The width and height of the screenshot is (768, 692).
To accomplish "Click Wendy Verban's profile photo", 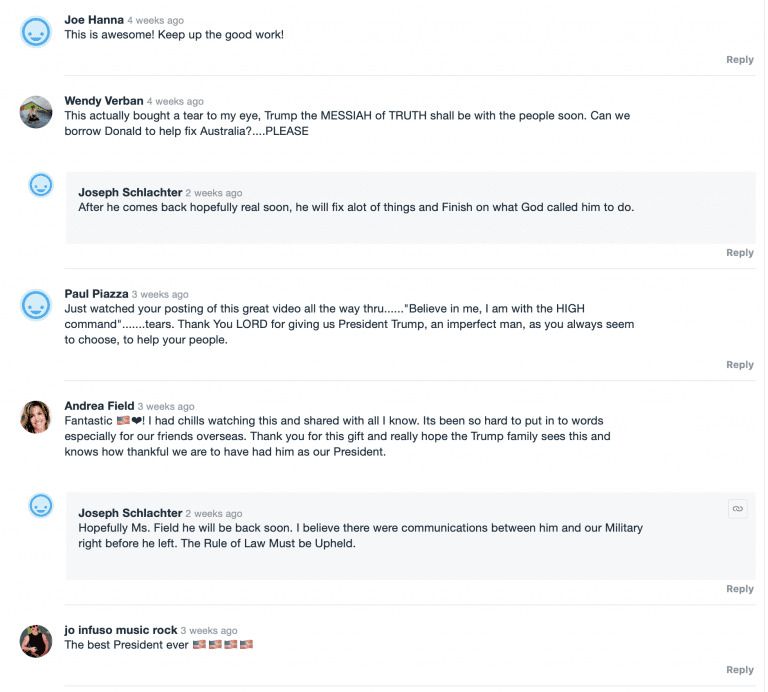I will (x=36, y=112).
